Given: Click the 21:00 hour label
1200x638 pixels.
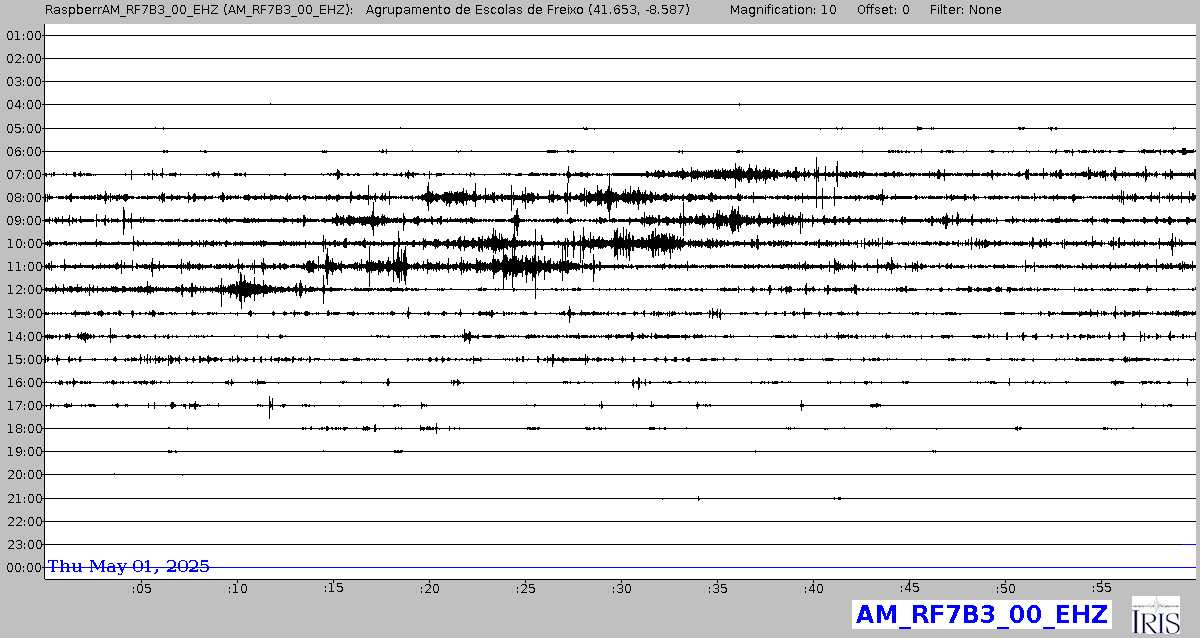Looking at the screenshot, I should tap(24, 498).
